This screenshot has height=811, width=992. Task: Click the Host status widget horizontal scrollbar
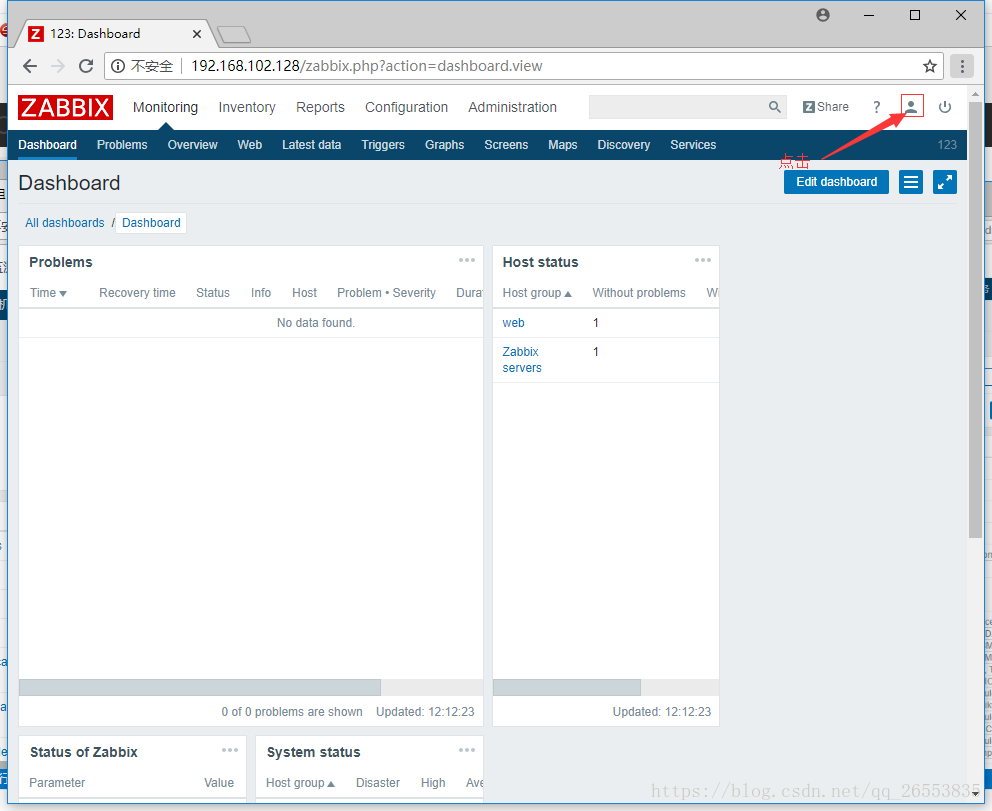click(567, 688)
